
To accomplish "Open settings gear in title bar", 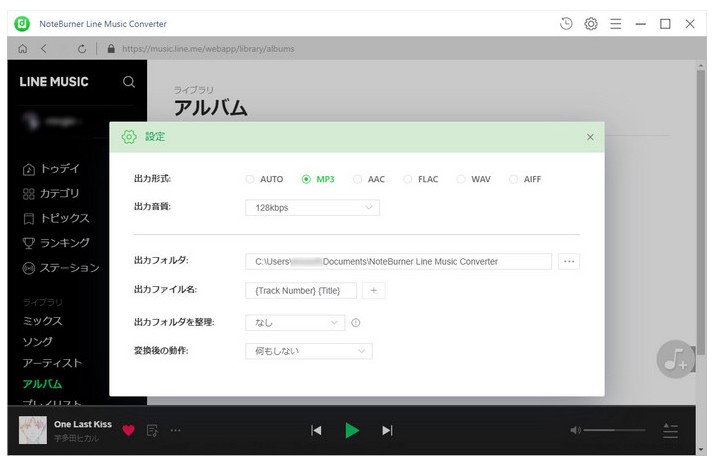I will point(590,23).
